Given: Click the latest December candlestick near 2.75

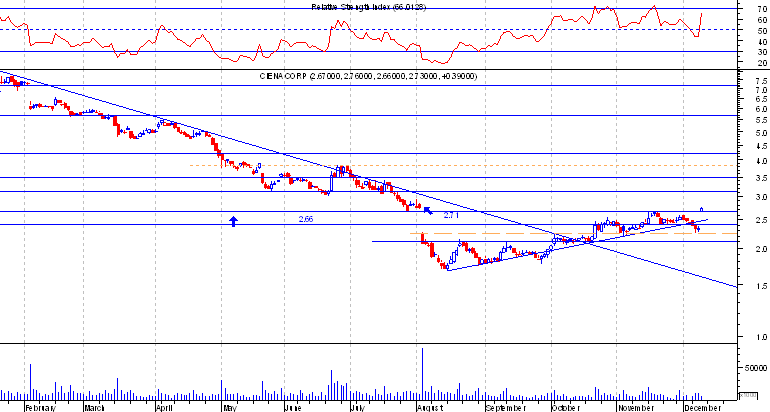Looking at the screenshot, I should 702,210.
